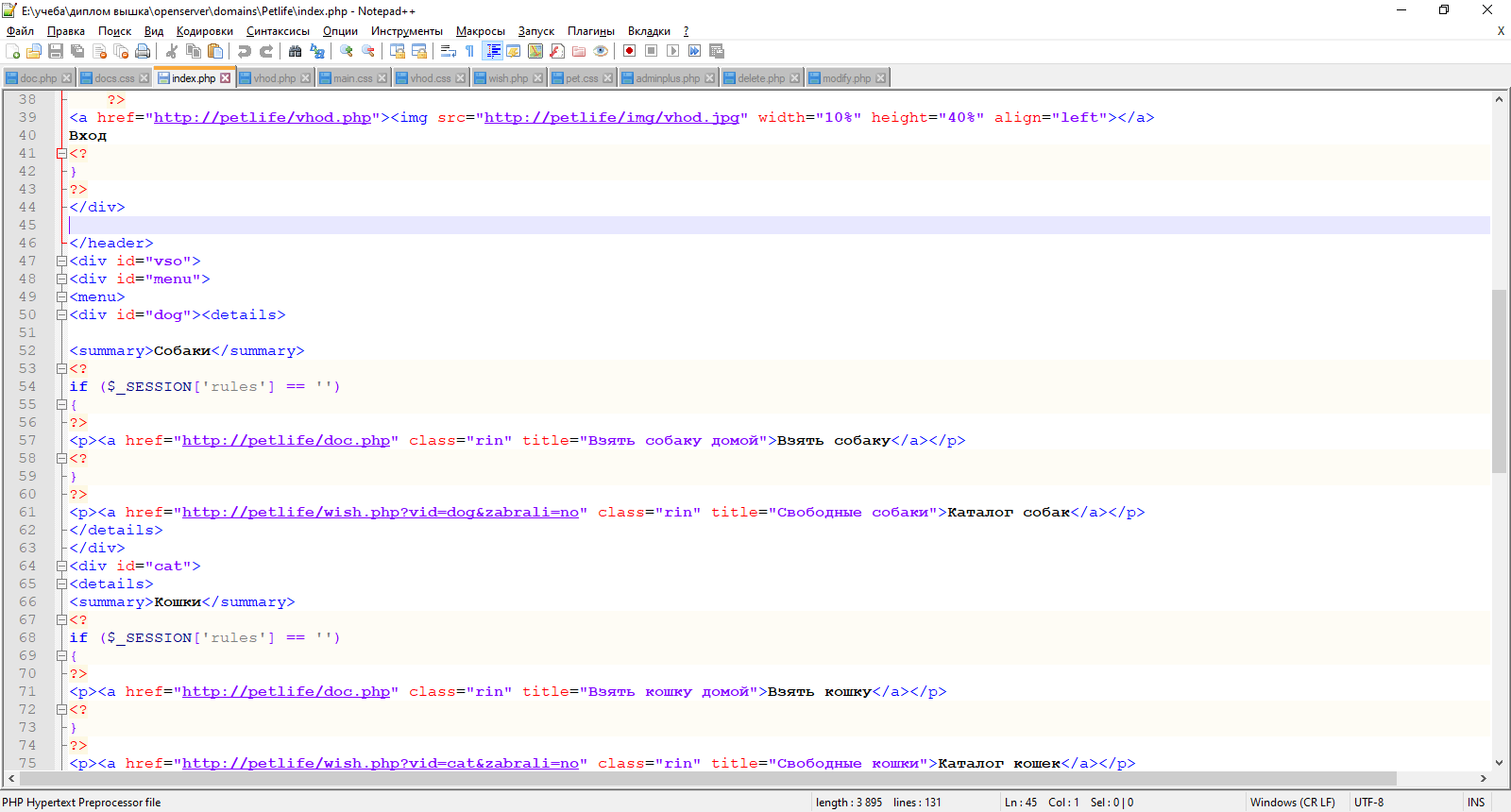Collapse the div id="vso" fold at line 47

pos(61,261)
